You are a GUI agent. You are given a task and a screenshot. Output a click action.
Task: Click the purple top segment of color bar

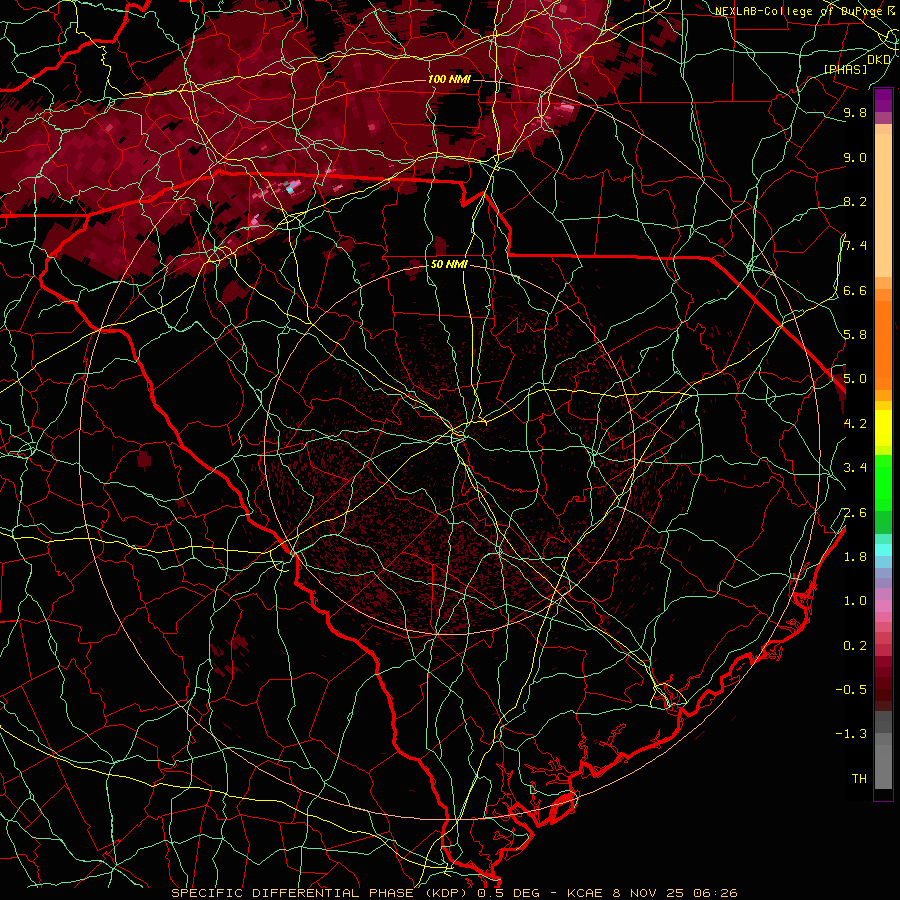(883, 100)
